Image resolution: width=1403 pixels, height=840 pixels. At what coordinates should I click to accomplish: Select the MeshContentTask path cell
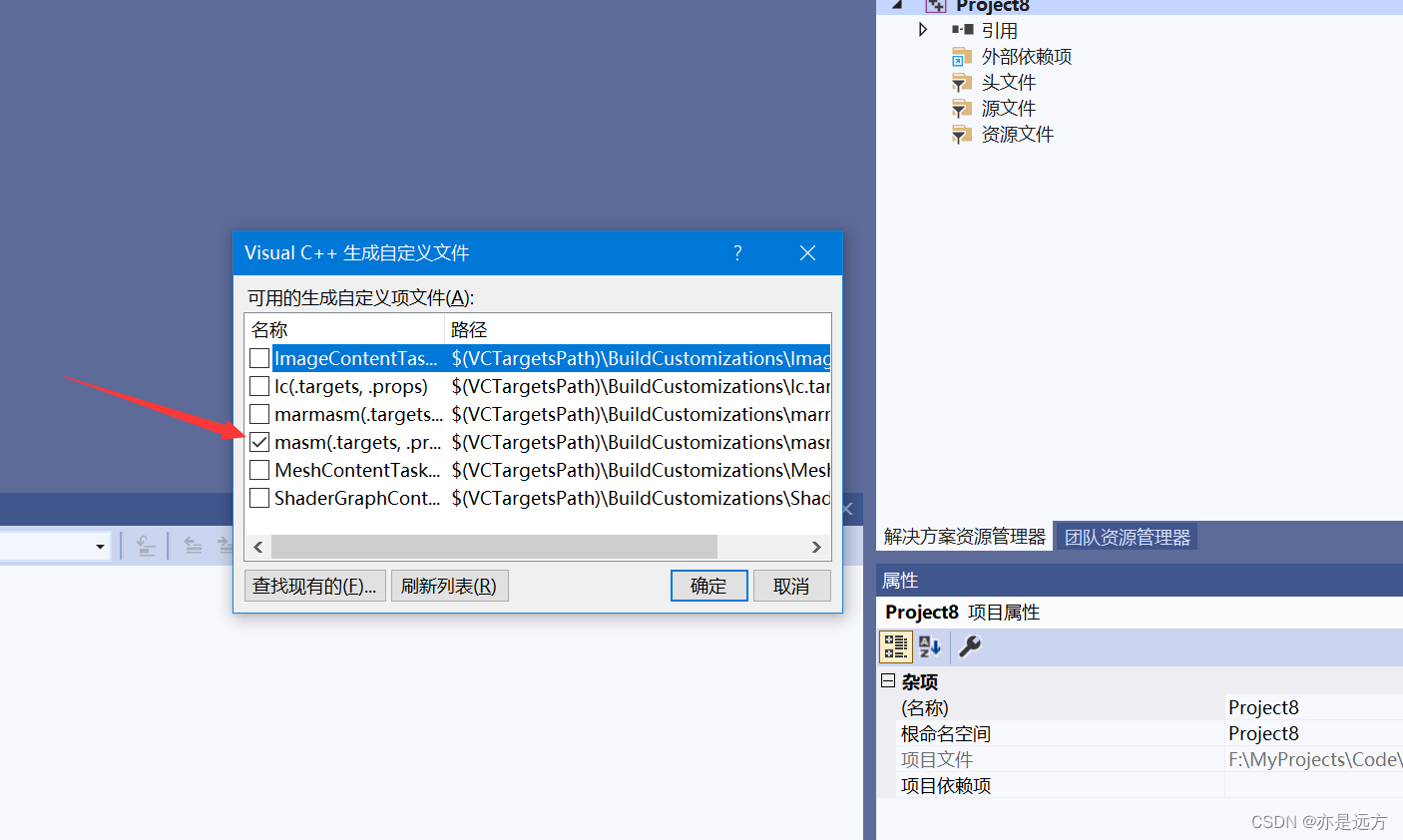pyautogui.click(x=640, y=470)
